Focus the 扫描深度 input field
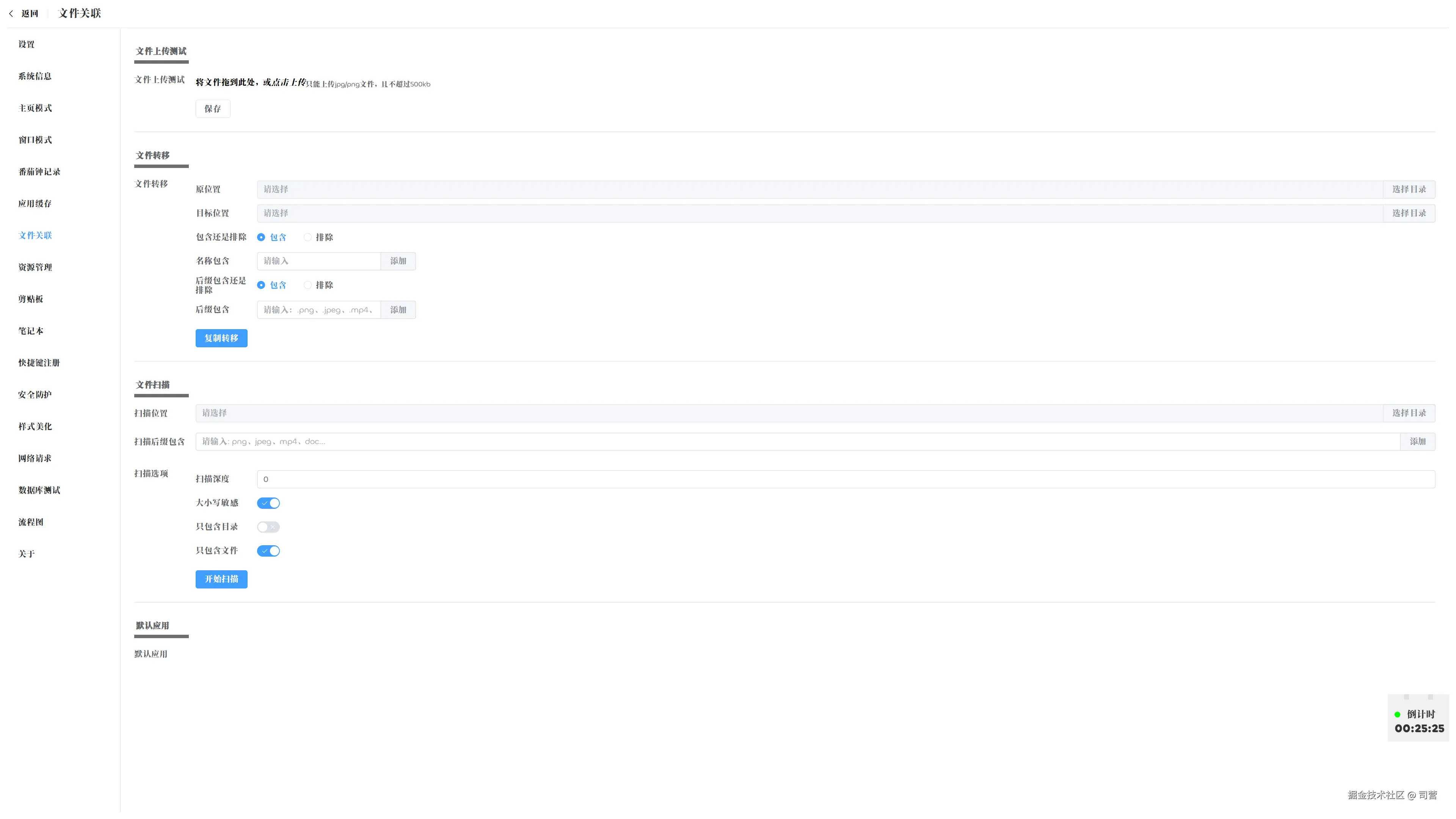This screenshot has height=819, width=1456. [845, 479]
